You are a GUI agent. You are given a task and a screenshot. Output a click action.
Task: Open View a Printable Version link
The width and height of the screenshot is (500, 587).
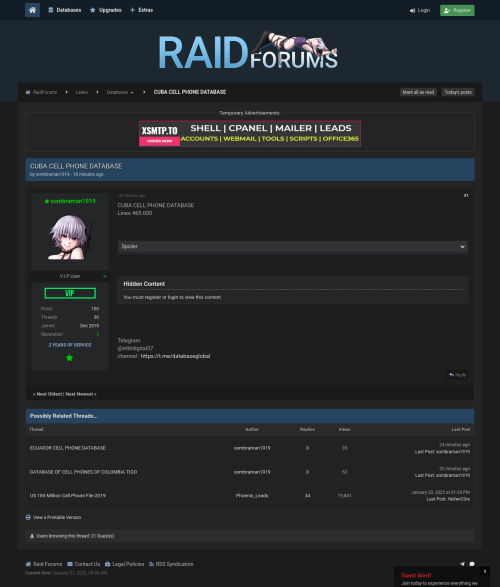tap(57, 517)
